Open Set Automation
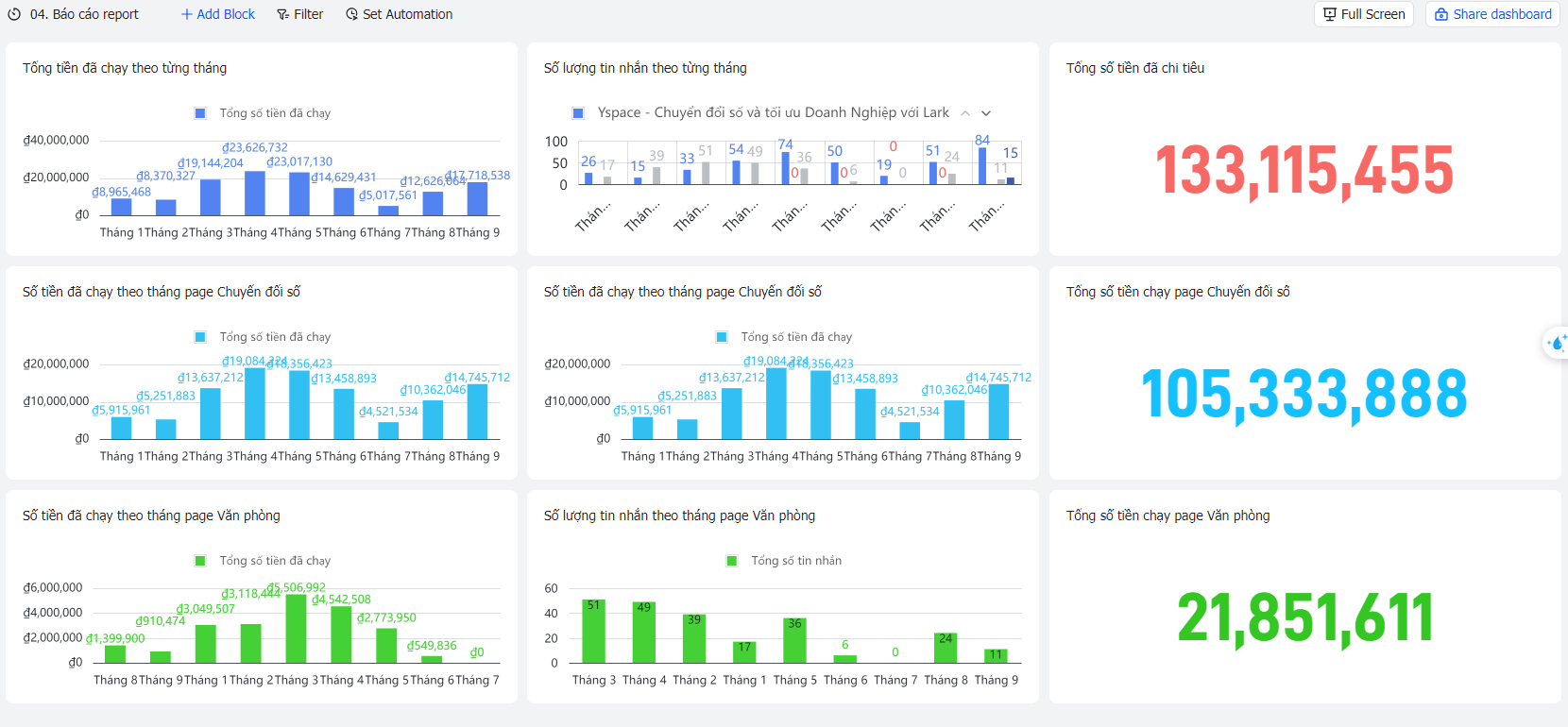 pos(399,14)
